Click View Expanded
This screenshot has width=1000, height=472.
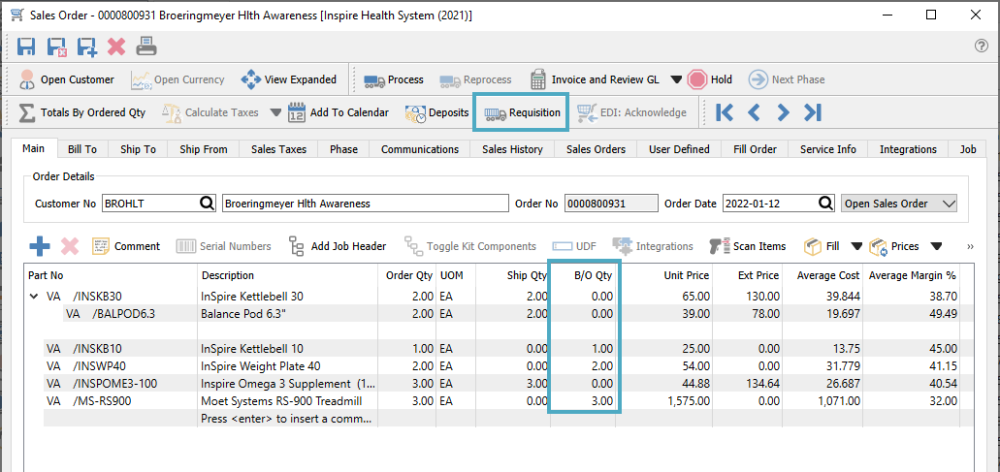288,80
